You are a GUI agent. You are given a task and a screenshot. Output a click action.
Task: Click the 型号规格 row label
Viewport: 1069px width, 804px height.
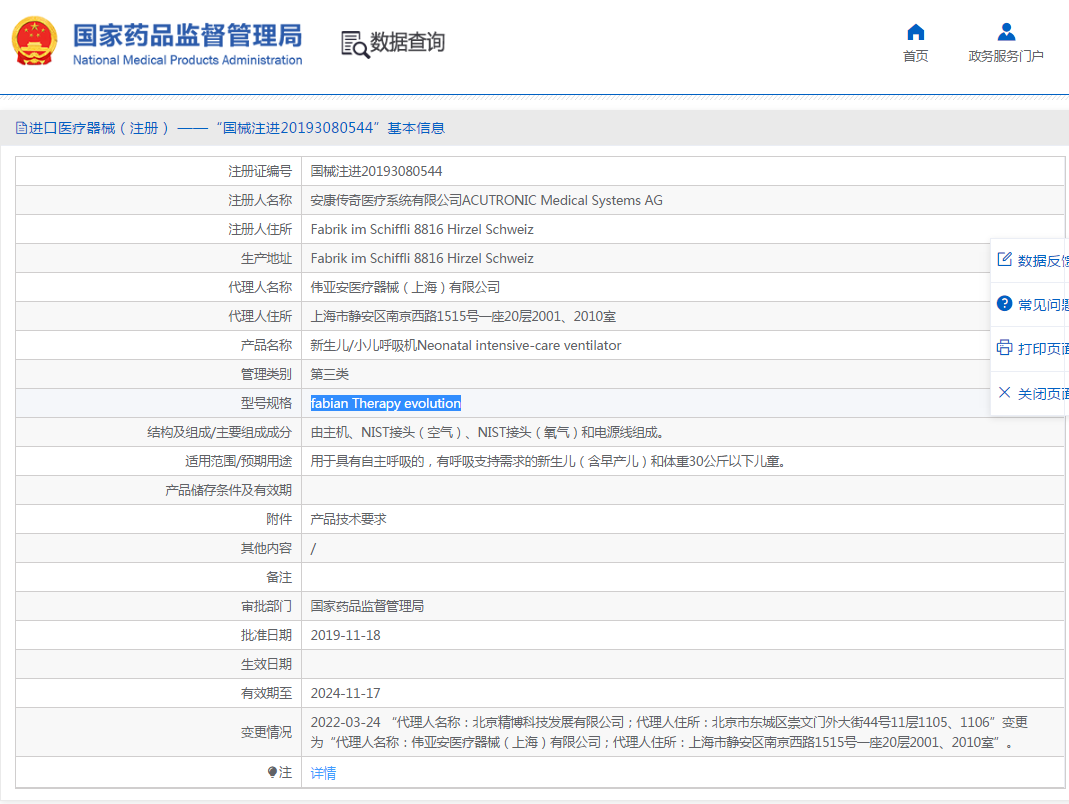click(266, 403)
